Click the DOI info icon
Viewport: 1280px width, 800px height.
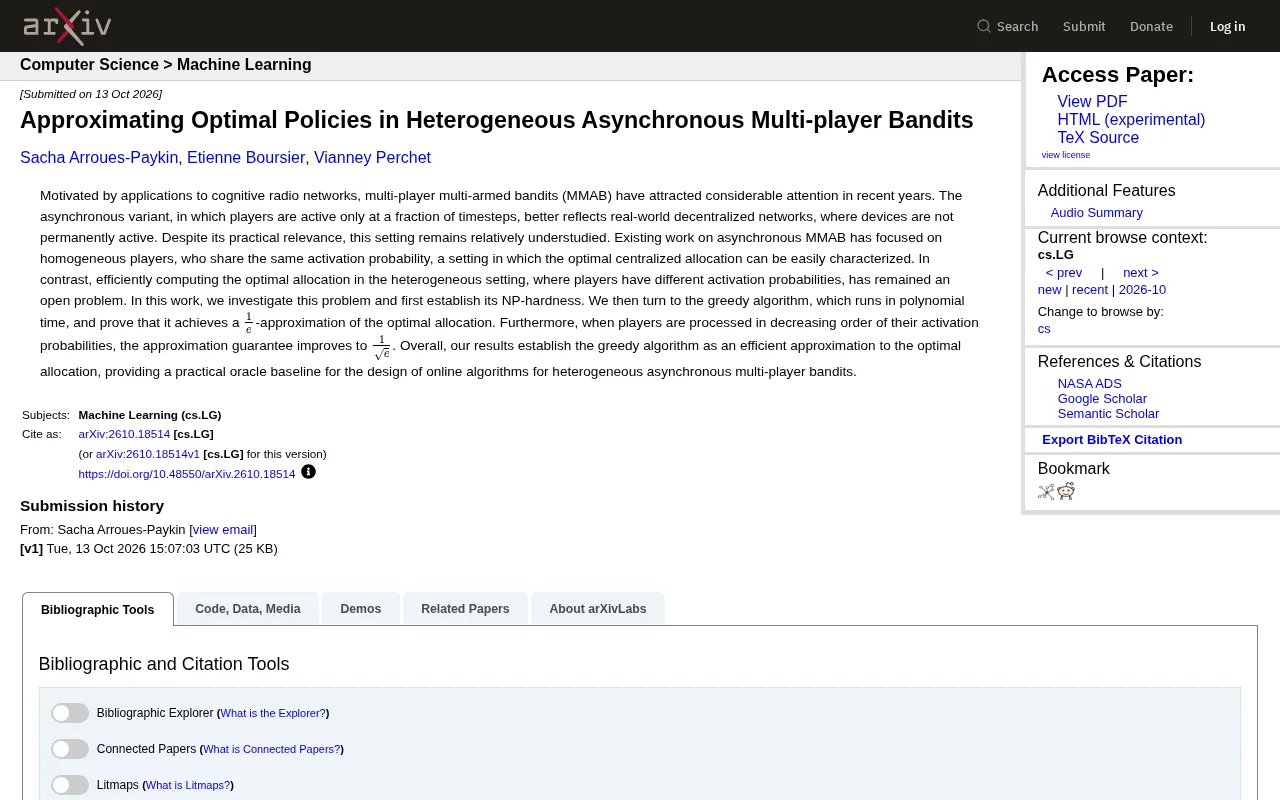(x=308, y=472)
